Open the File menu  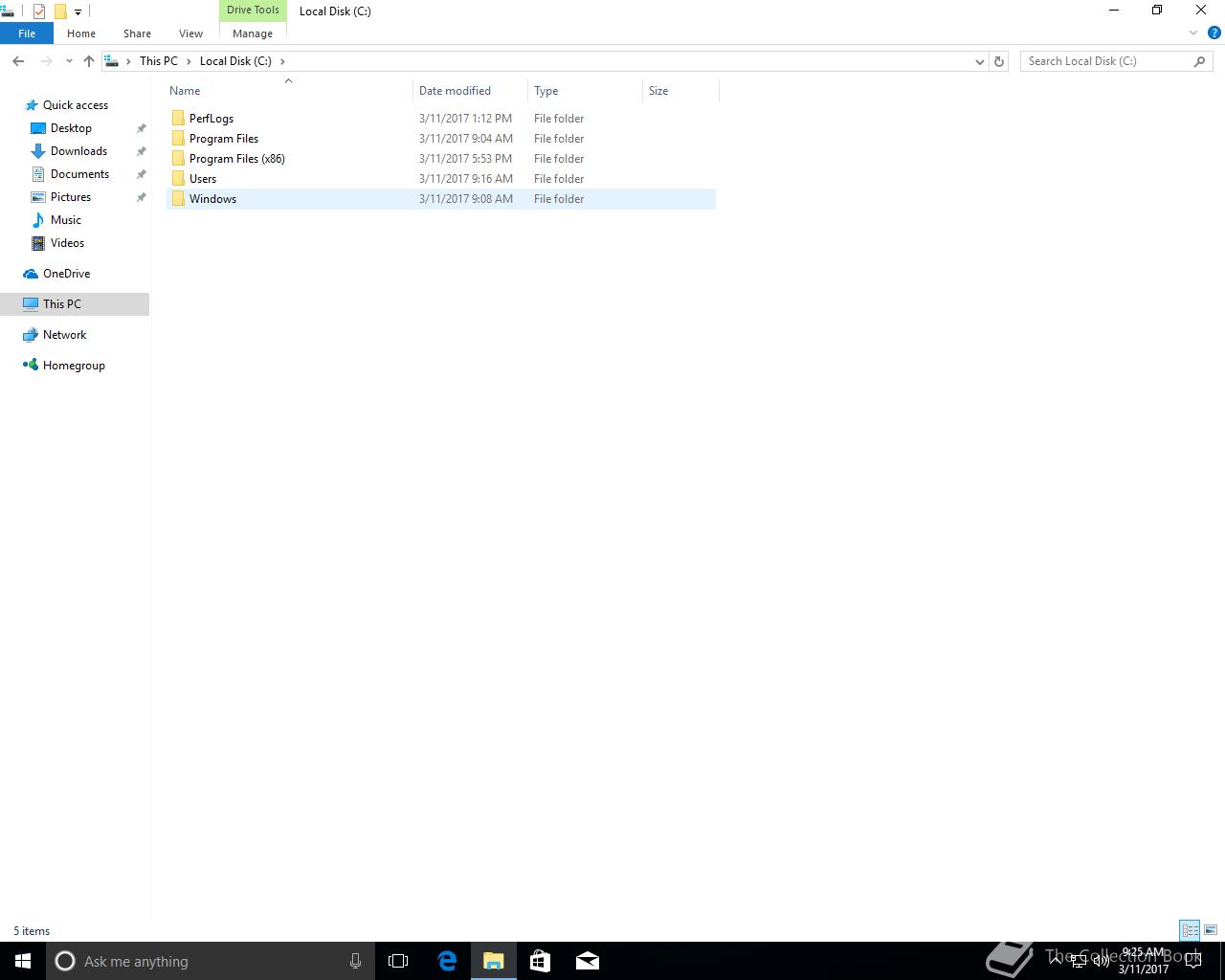tap(27, 33)
